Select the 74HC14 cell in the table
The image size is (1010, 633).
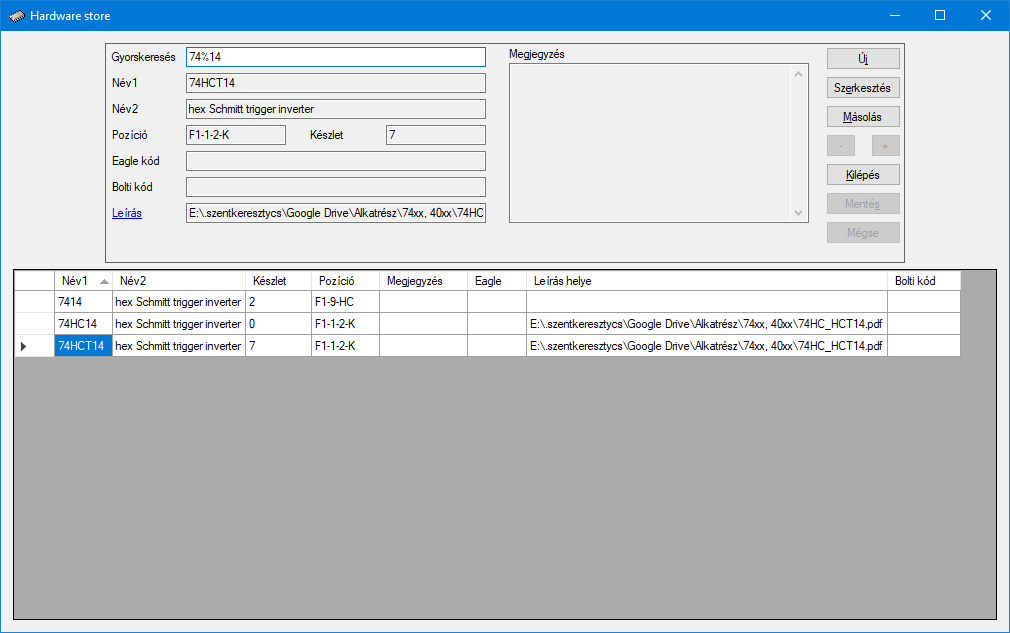pos(83,324)
